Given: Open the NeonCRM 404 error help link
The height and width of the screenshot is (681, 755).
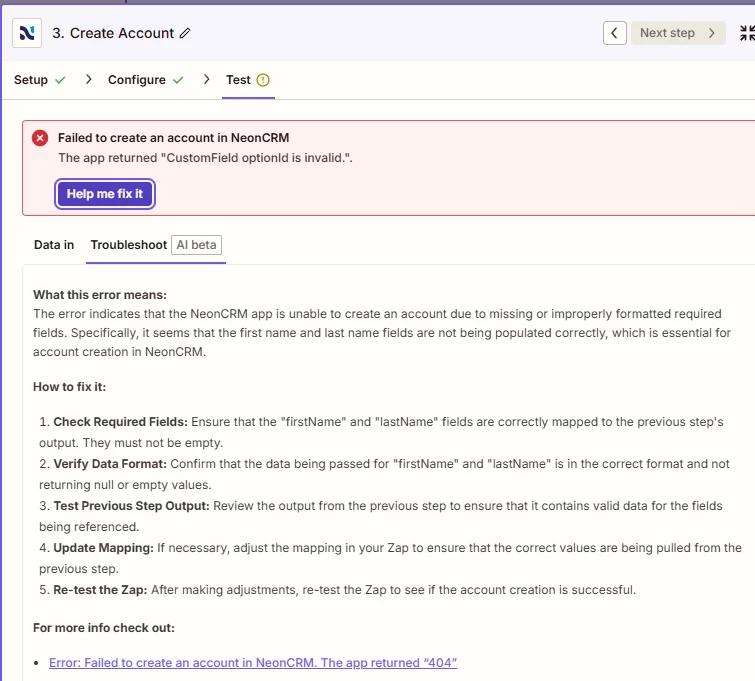Looking at the screenshot, I should (x=253, y=663).
